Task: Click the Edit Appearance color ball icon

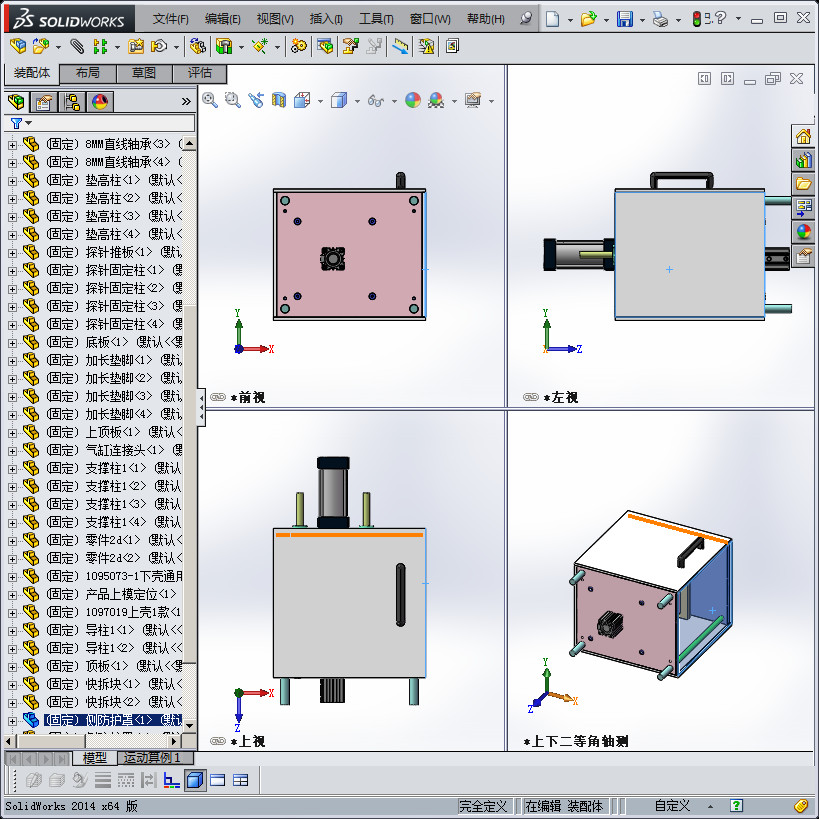Action: [413, 100]
